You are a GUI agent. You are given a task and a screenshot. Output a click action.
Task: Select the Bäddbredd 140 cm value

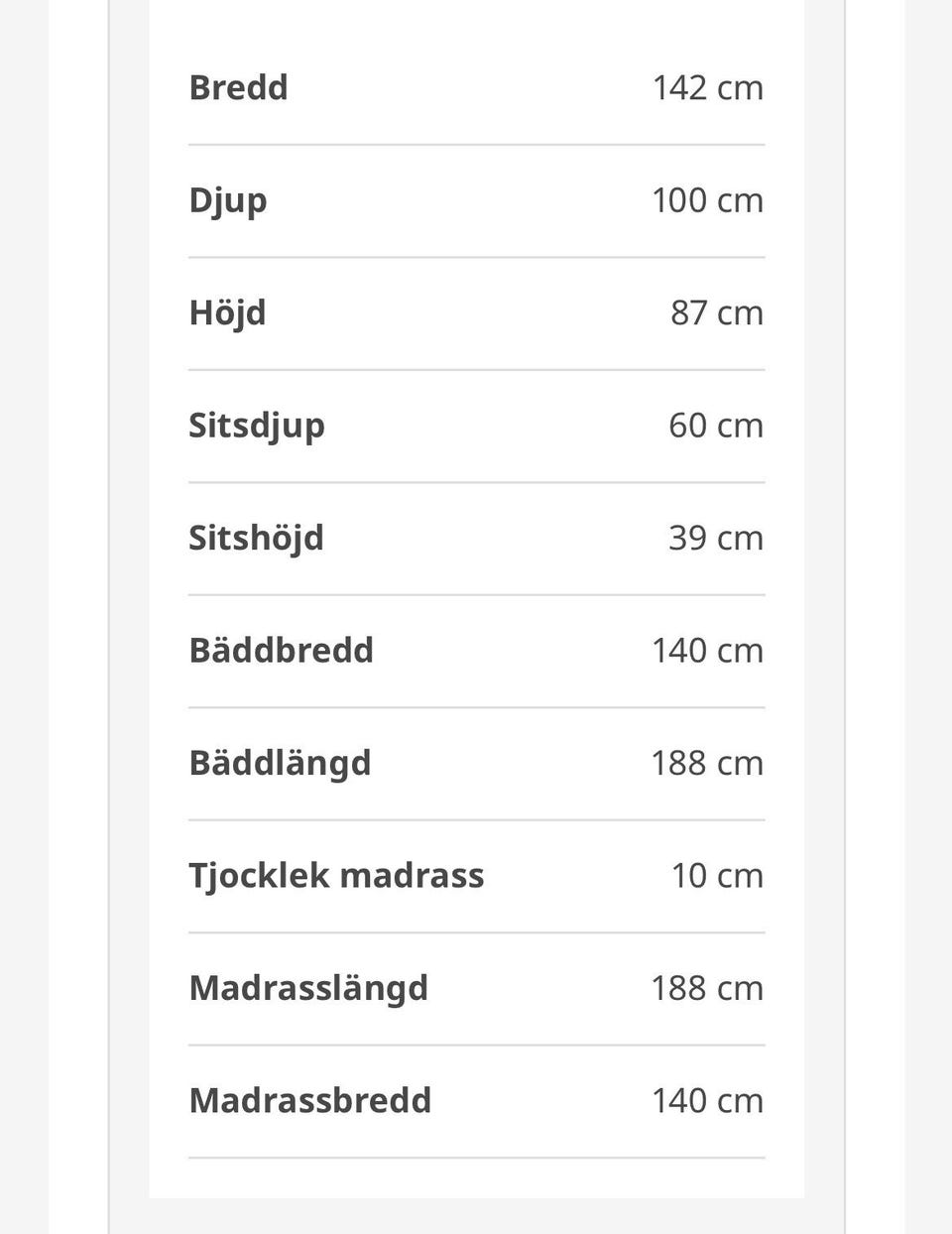point(708,650)
